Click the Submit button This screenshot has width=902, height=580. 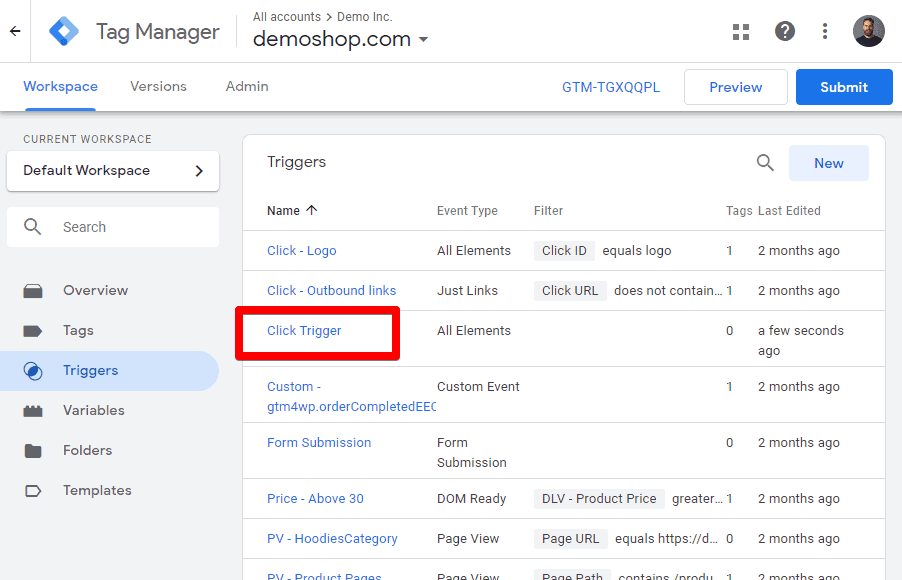click(843, 87)
